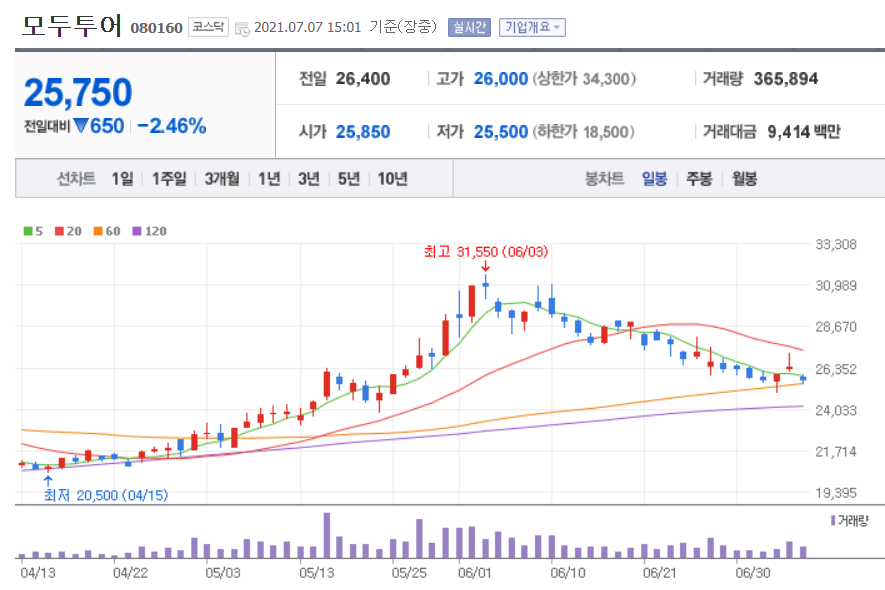Click the -2.46% change value
The width and height of the screenshot is (885, 590).
[172, 126]
